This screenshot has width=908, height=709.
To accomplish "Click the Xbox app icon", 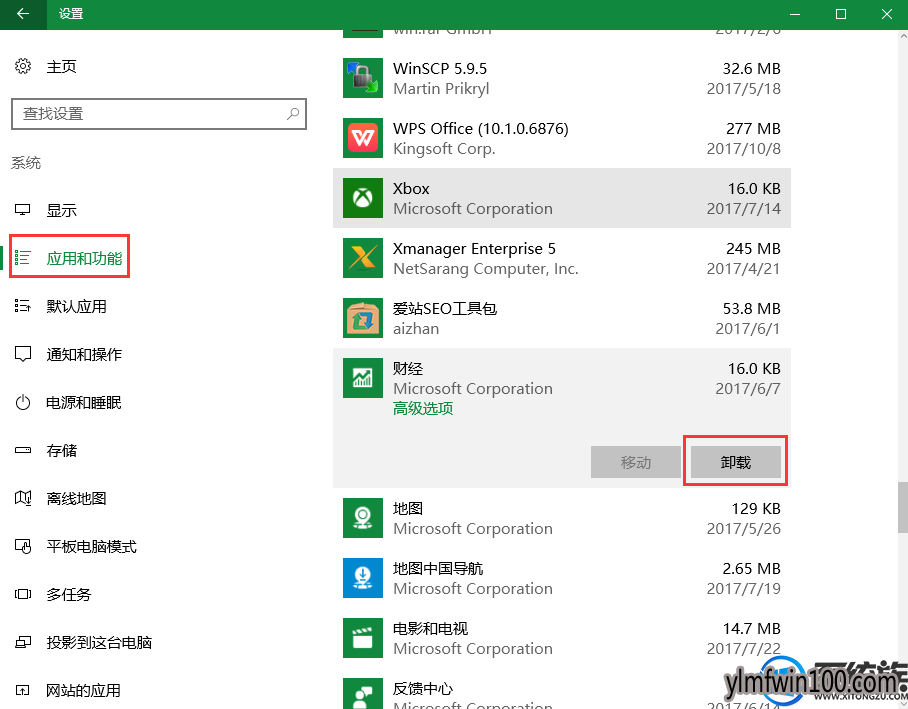I will (363, 198).
